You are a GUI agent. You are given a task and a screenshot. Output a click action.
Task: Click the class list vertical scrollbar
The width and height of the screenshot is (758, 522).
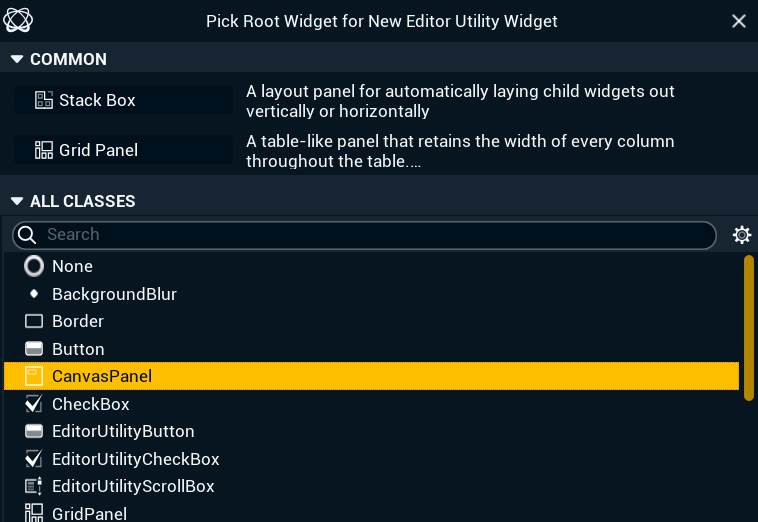point(748,328)
